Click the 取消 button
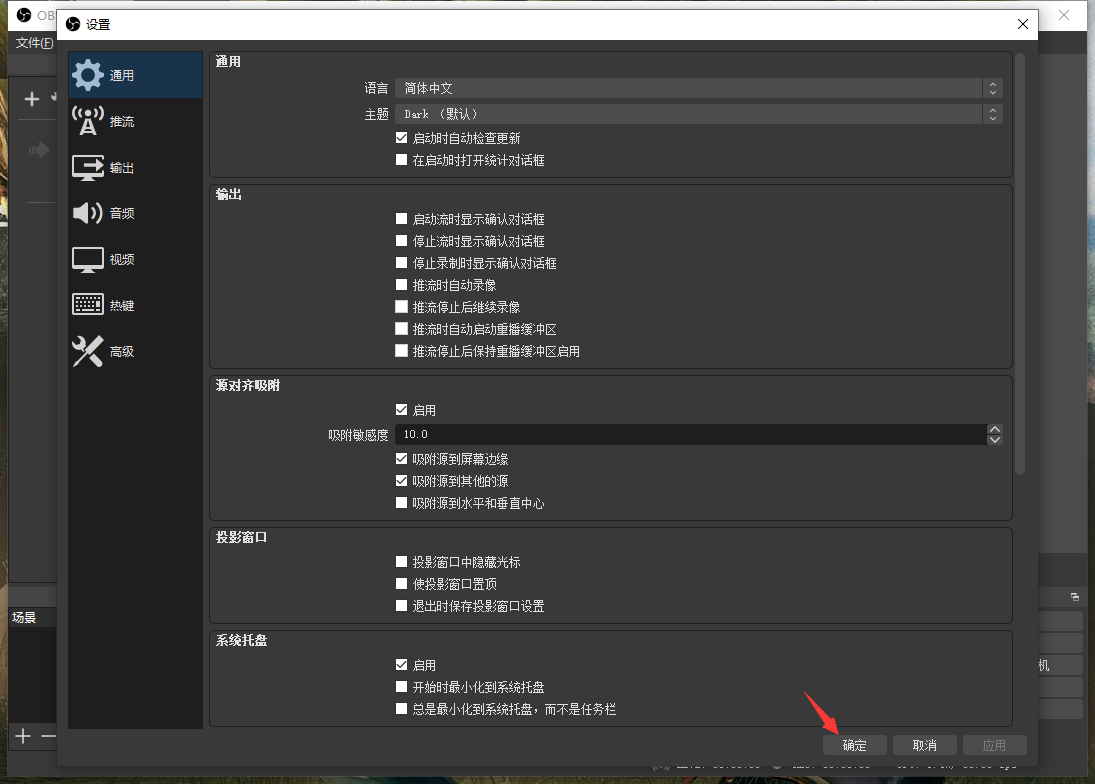This screenshot has height=784, width=1095. coord(924,745)
